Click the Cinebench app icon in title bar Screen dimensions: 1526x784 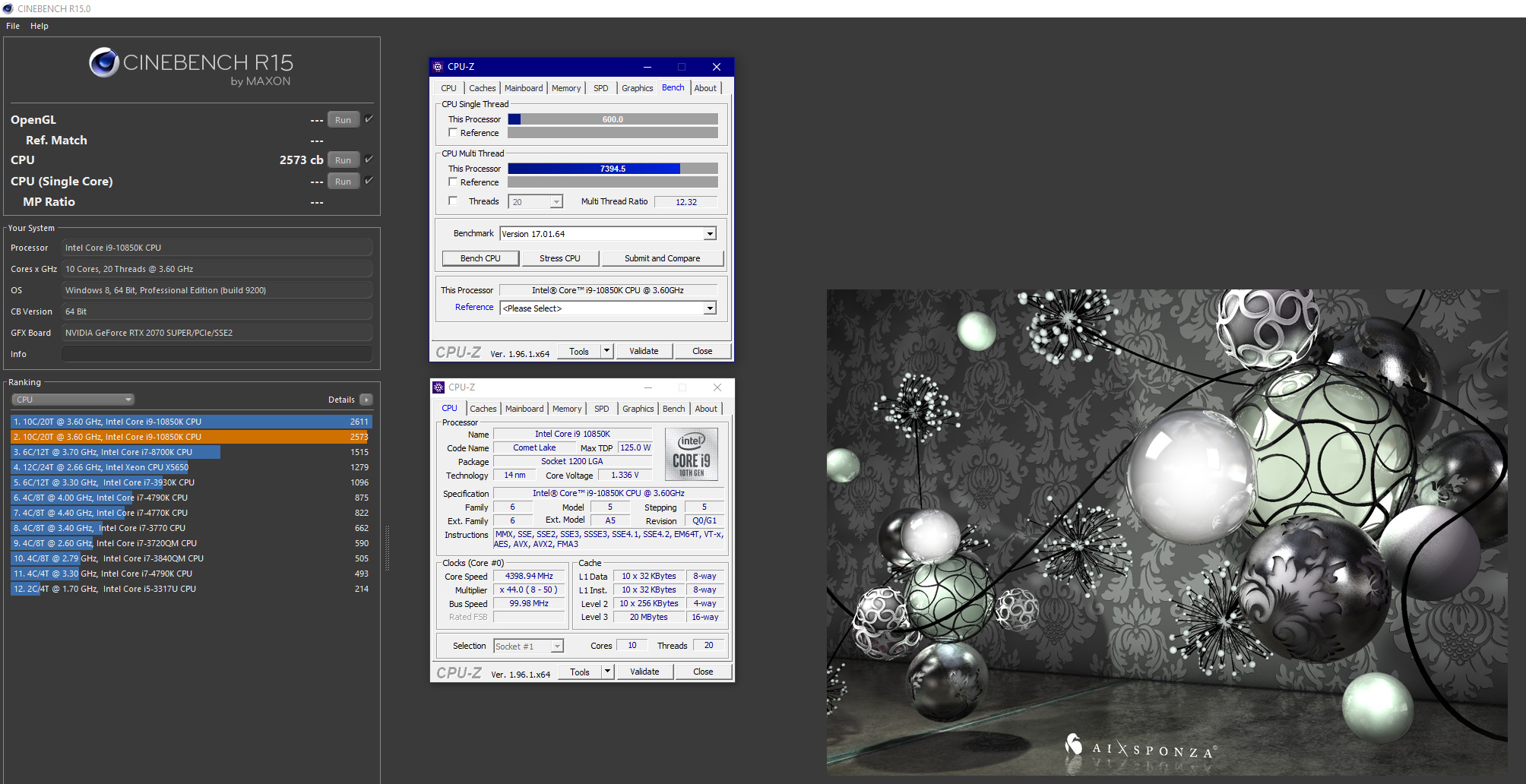tap(8, 8)
